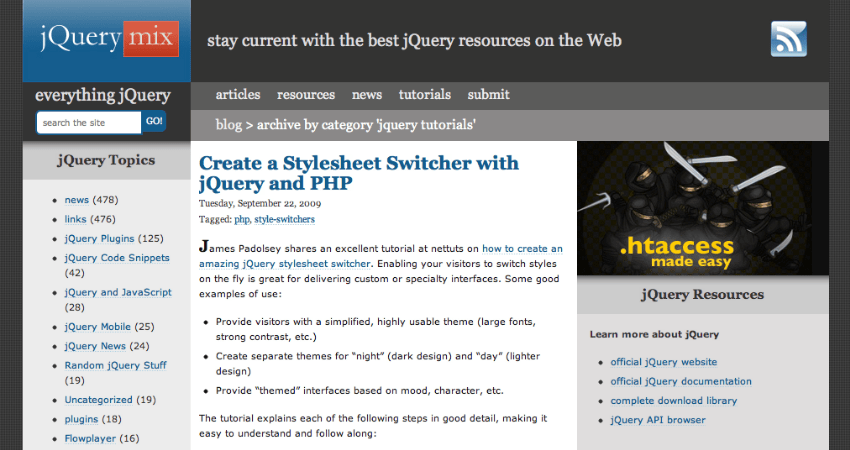Open the .htaccess made easy banner
850x450 pixels.
click(x=703, y=208)
